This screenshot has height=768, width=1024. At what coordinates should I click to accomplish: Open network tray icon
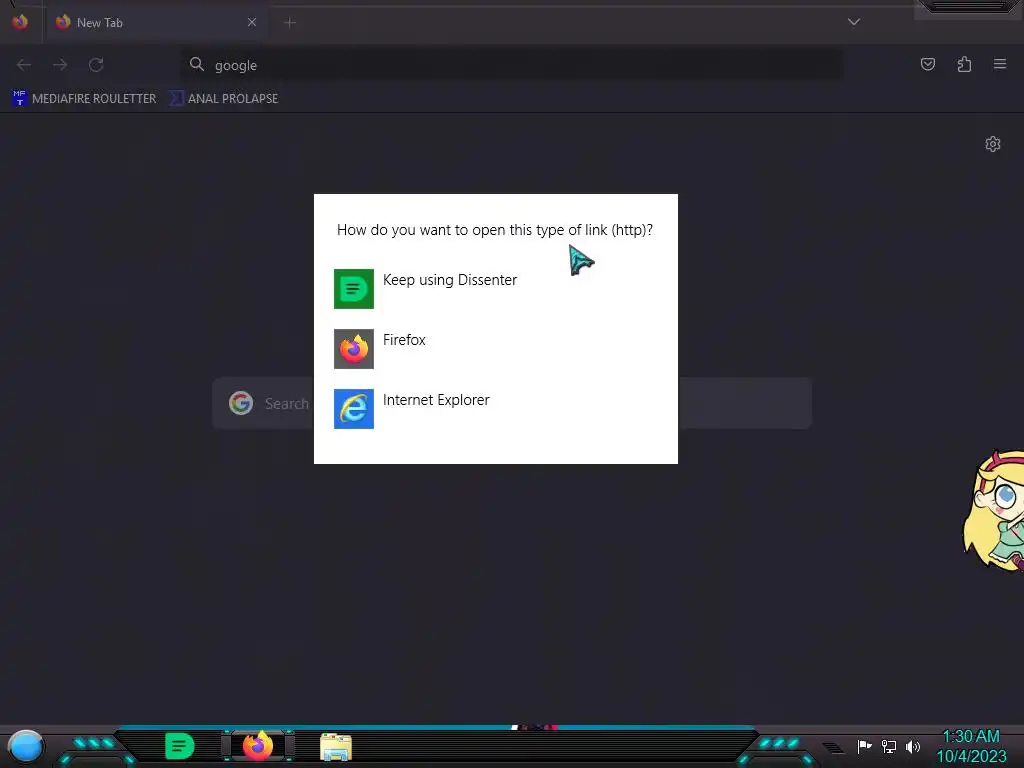tap(889, 746)
